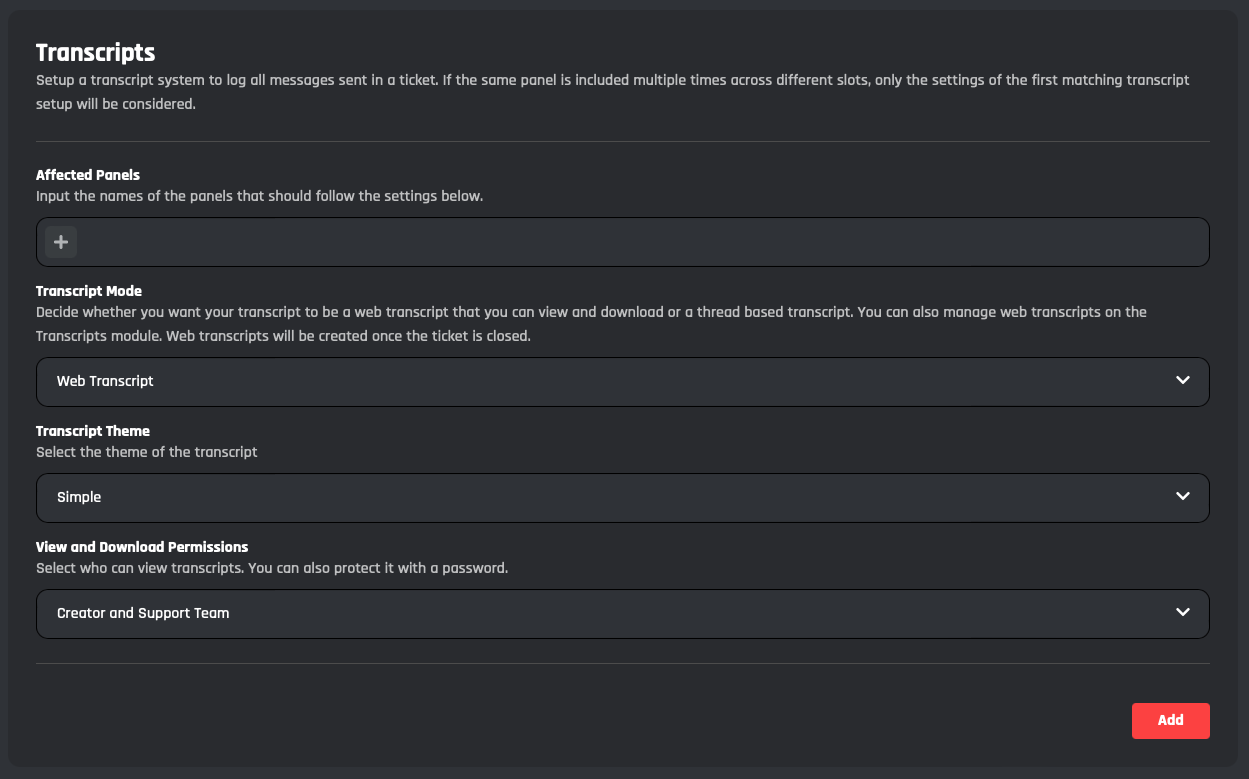Open the Simple transcript theme dropdown
Viewport: 1249px width, 779px height.
point(620,497)
